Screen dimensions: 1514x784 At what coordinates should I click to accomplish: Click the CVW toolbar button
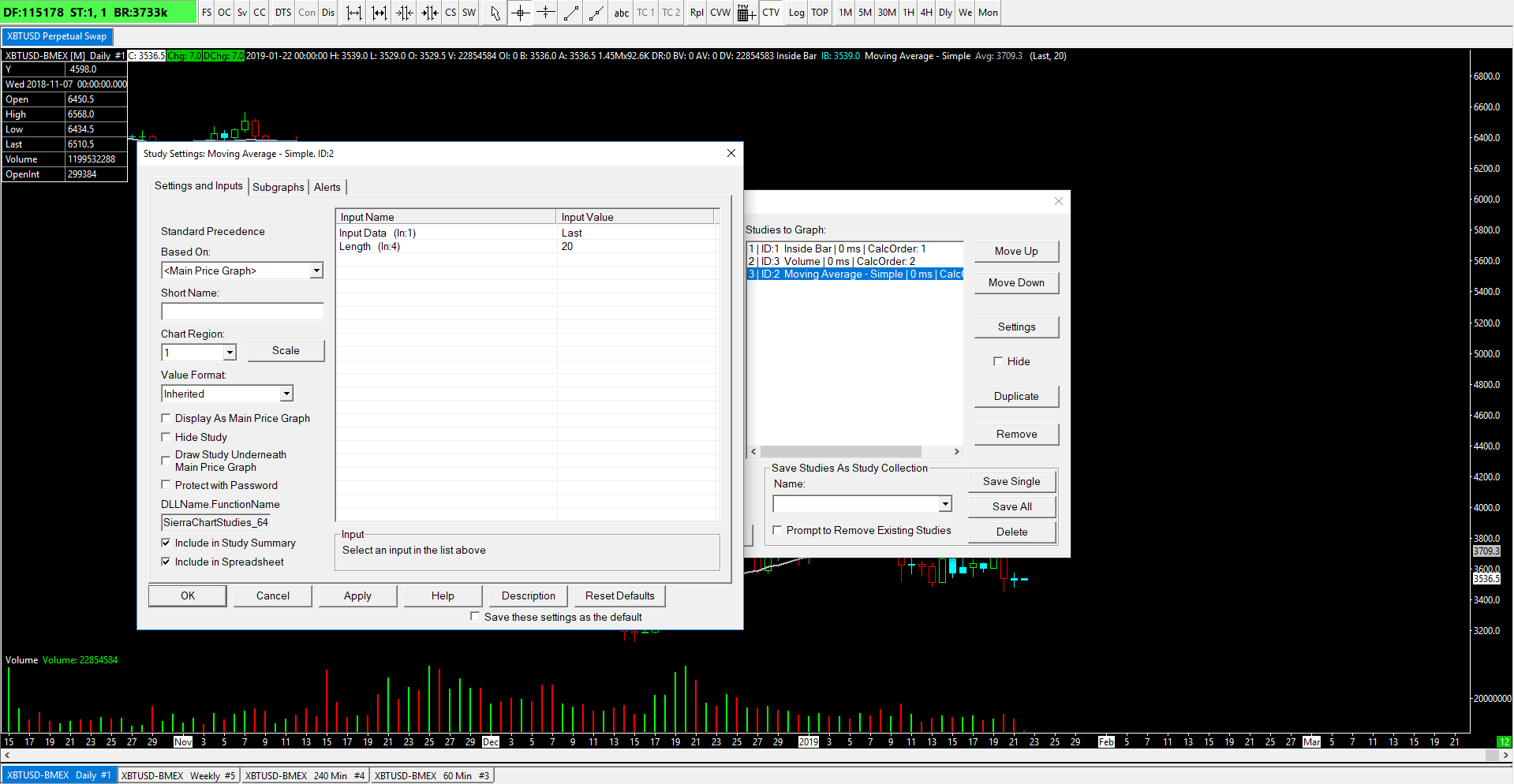(720, 13)
